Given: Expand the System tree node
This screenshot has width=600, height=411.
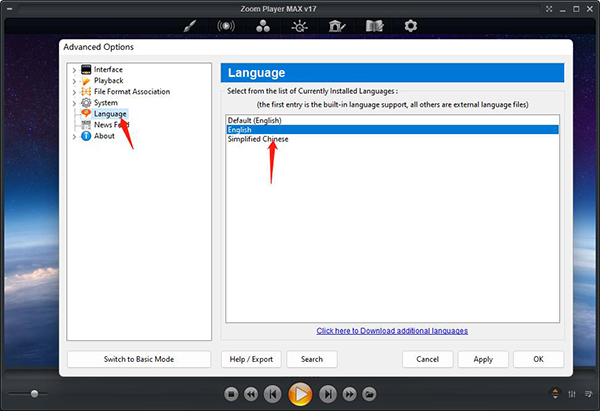Looking at the screenshot, I should pyautogui.click(x=74, y=103).
